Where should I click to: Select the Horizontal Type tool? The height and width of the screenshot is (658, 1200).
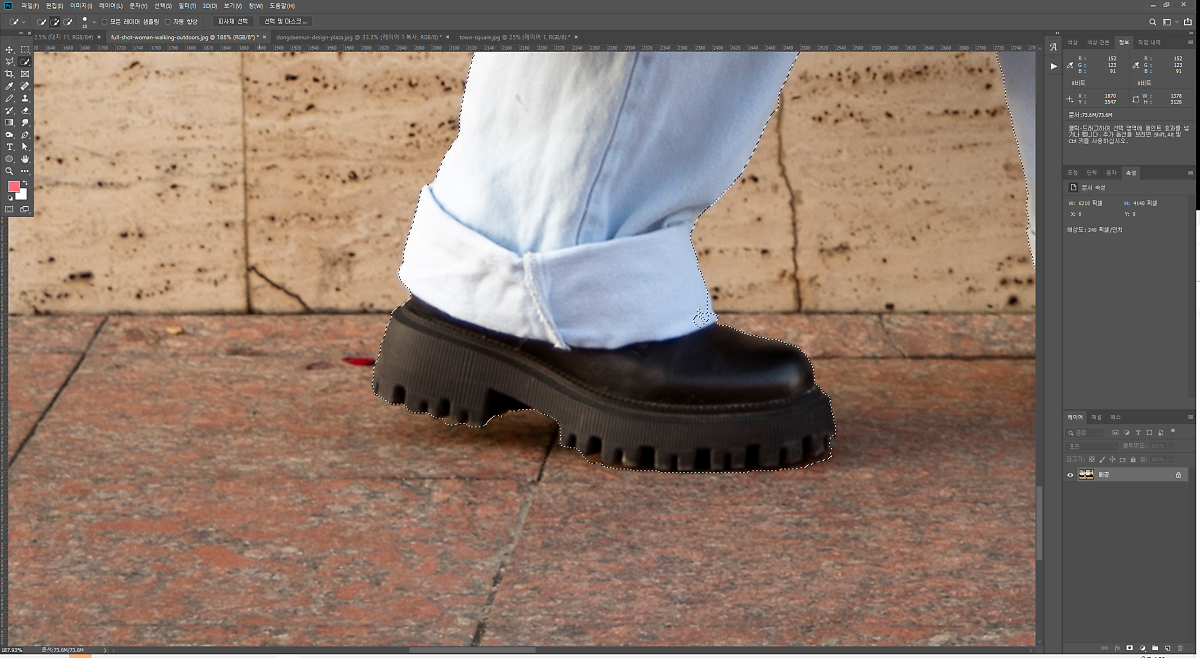[x=10, y=147]
